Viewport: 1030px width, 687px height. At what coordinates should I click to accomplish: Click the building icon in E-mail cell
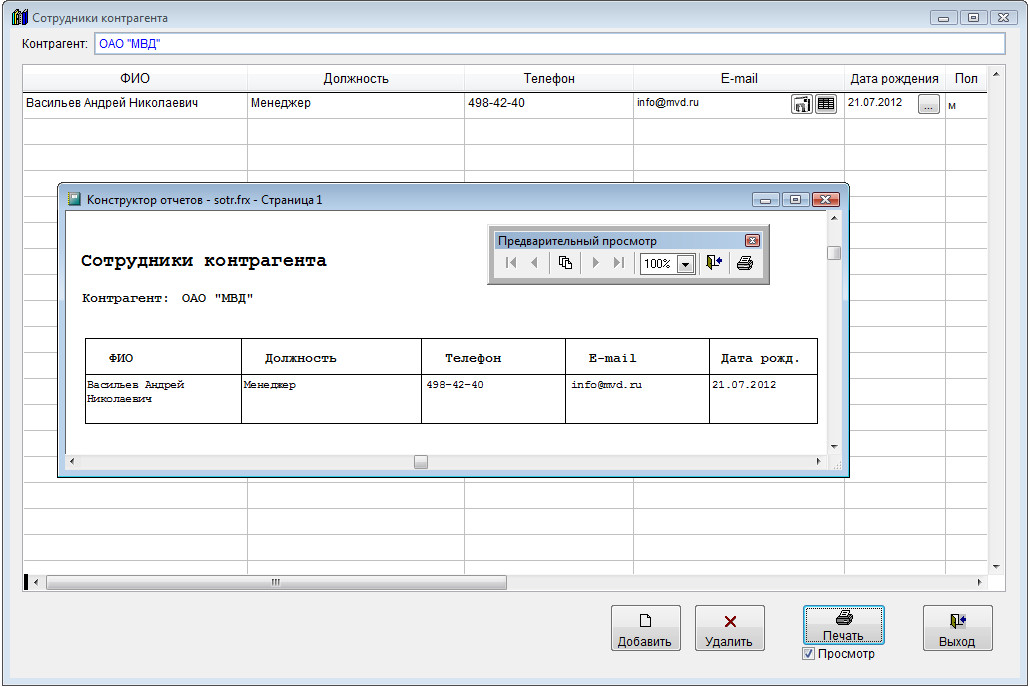pyautogui.click(x=801, y=104)
